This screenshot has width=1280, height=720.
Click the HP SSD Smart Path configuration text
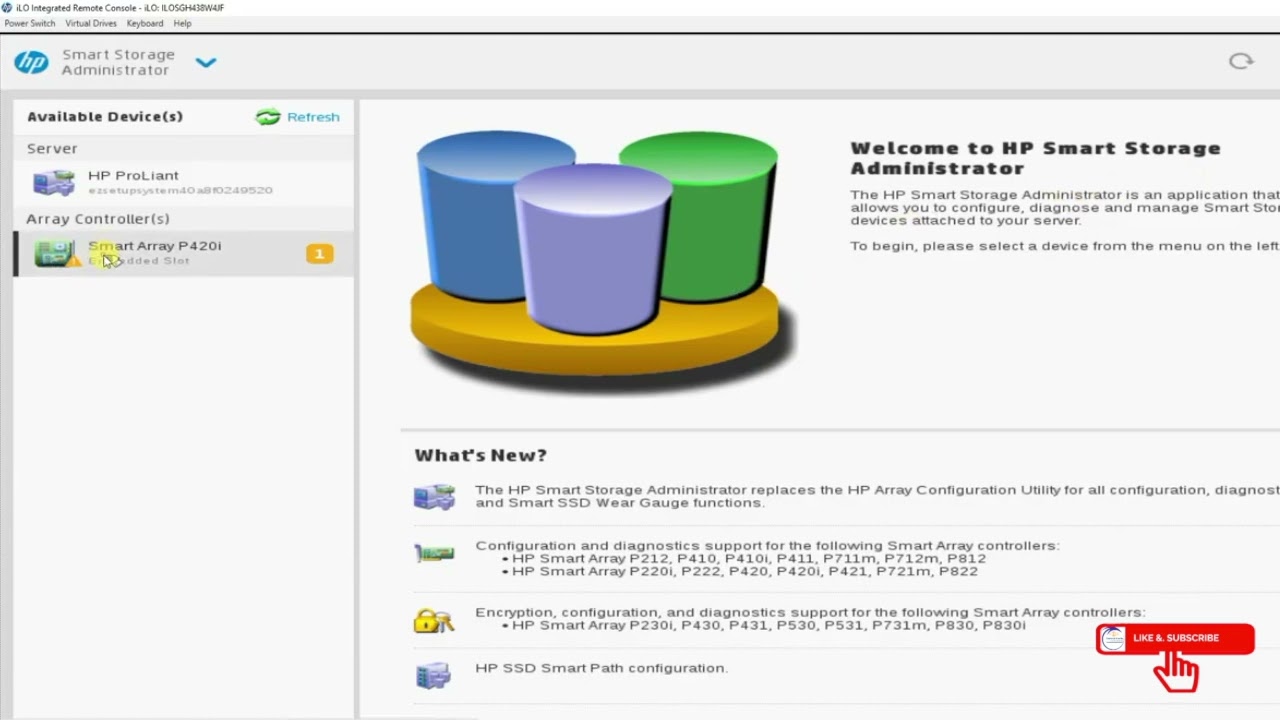(x=601, y=668)
